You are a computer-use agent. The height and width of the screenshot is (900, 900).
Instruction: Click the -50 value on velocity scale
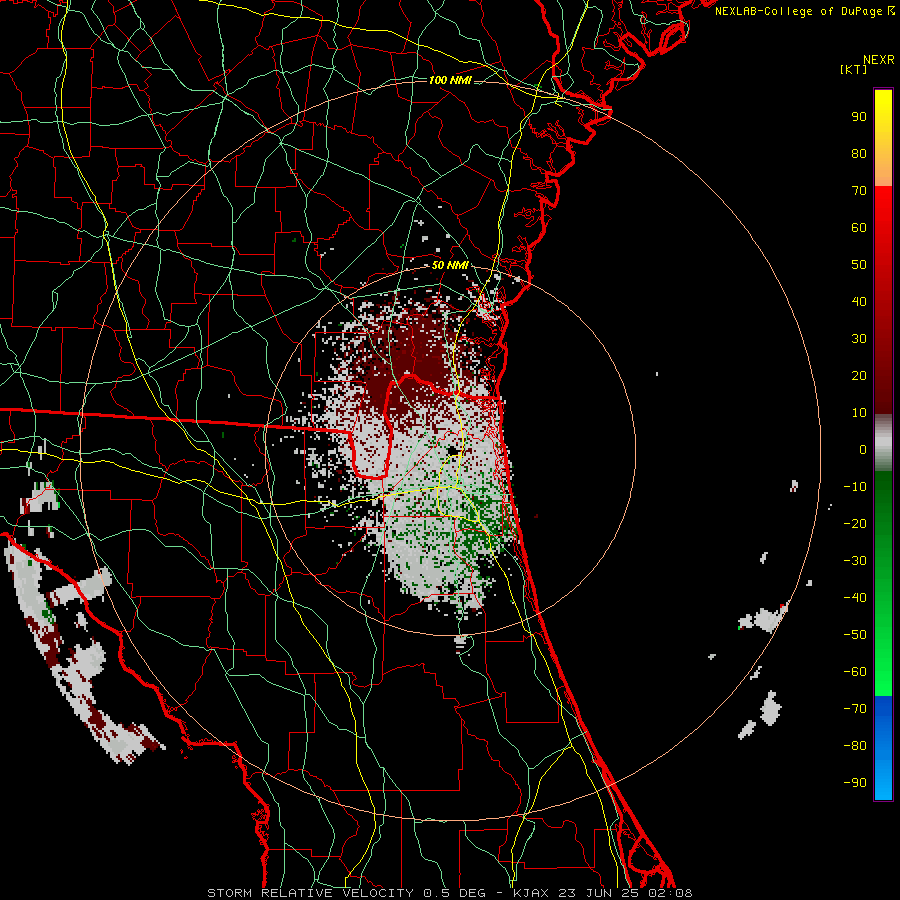tap(855, 635)
